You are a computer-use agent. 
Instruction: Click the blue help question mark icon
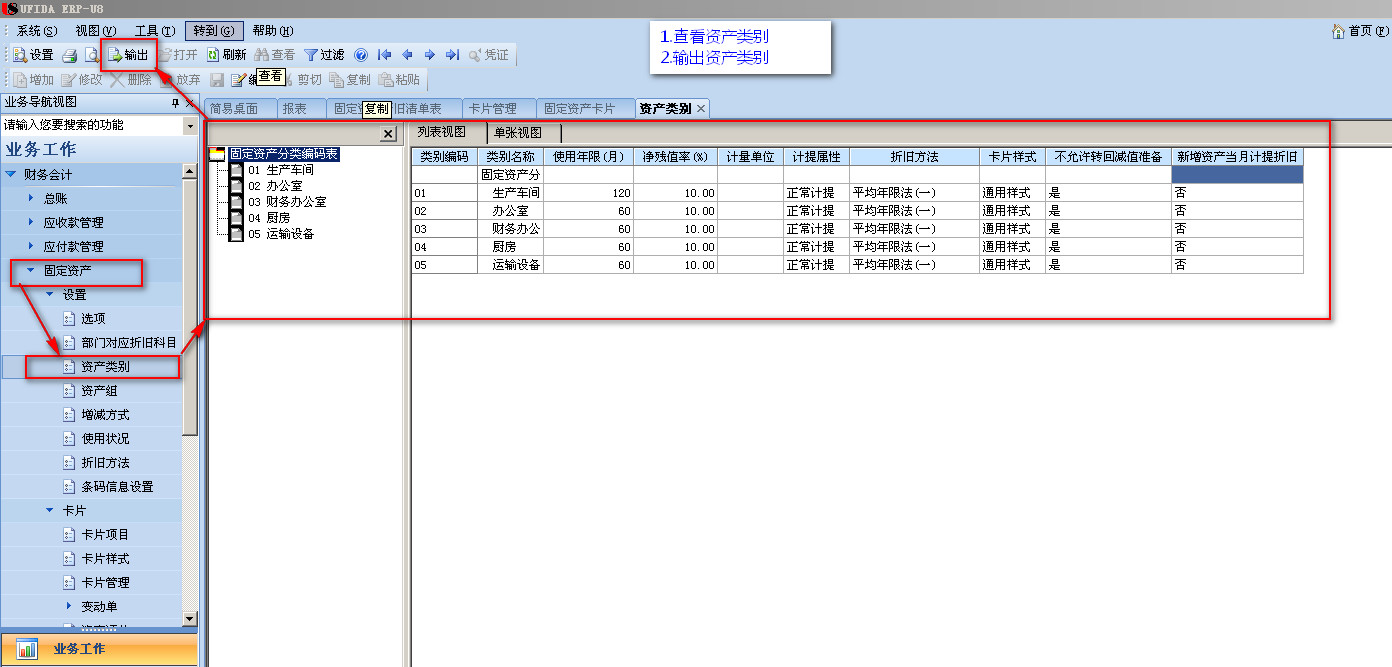tap(361, 56)
